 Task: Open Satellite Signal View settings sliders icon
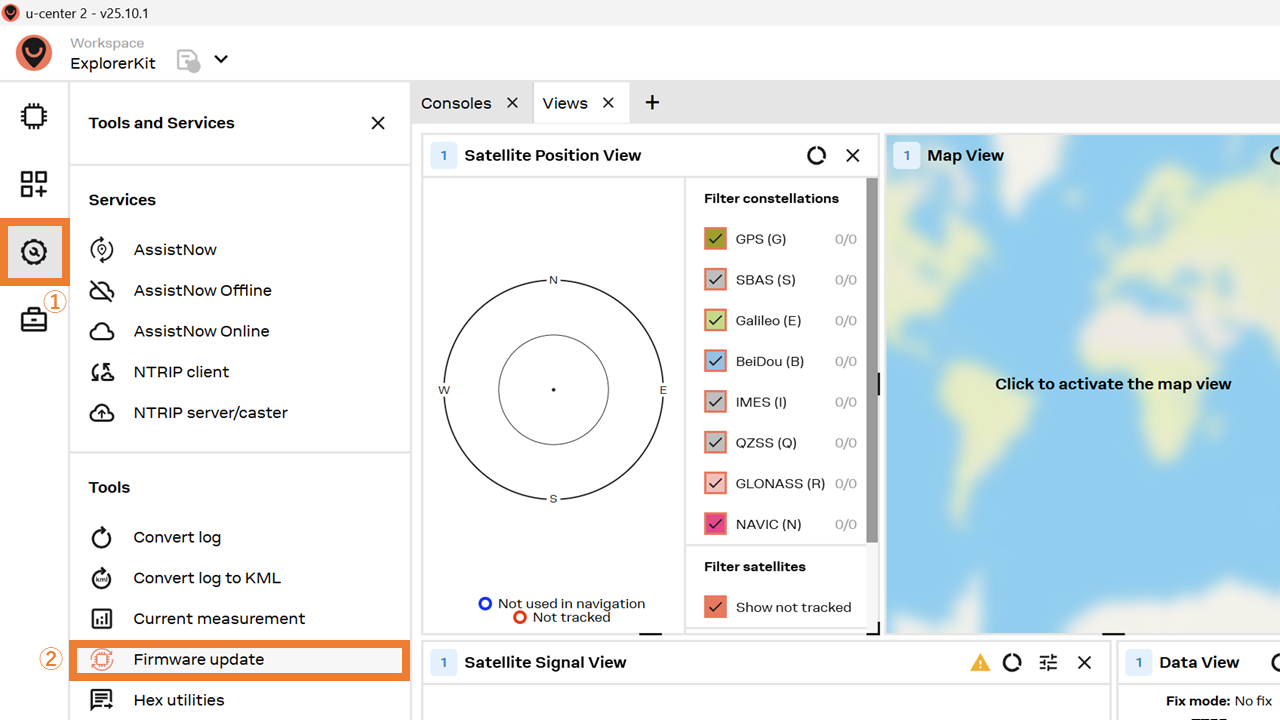[x=1048, y=663]
